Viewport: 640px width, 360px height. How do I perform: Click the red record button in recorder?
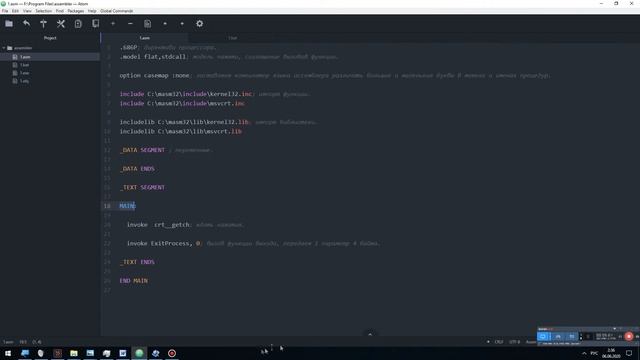(x=629, y=336)
